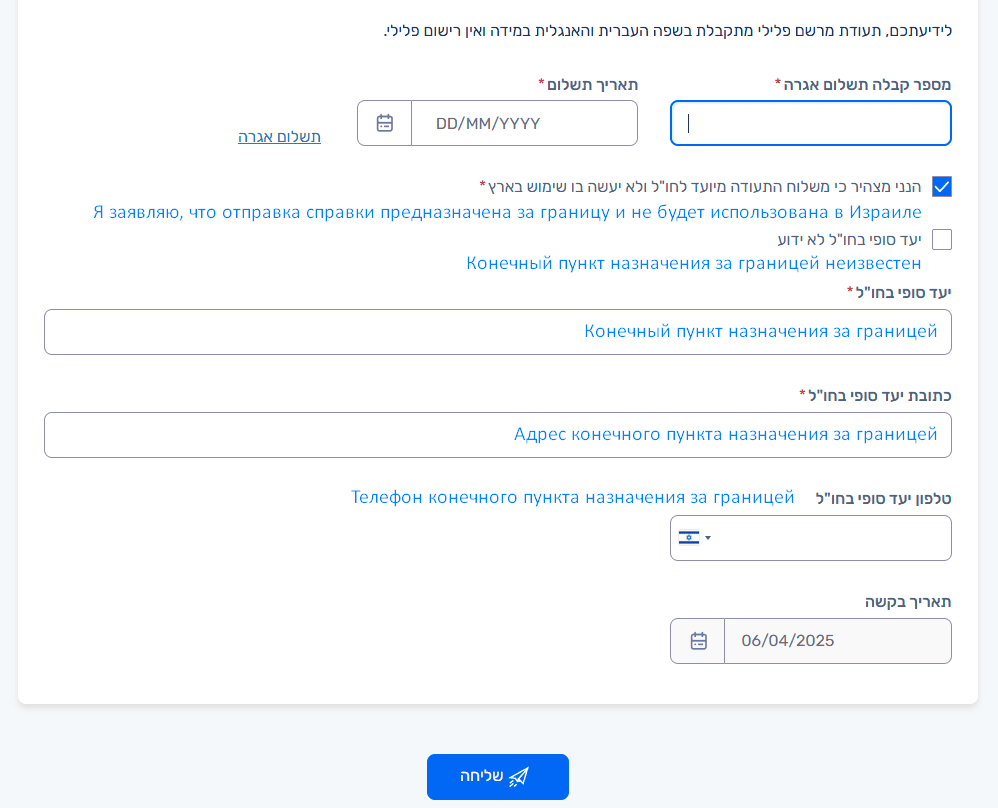The height and width of the screenshot is (808, 998).
Task: Click the paper plane icon on שליחה
Action: coord(518,777)
